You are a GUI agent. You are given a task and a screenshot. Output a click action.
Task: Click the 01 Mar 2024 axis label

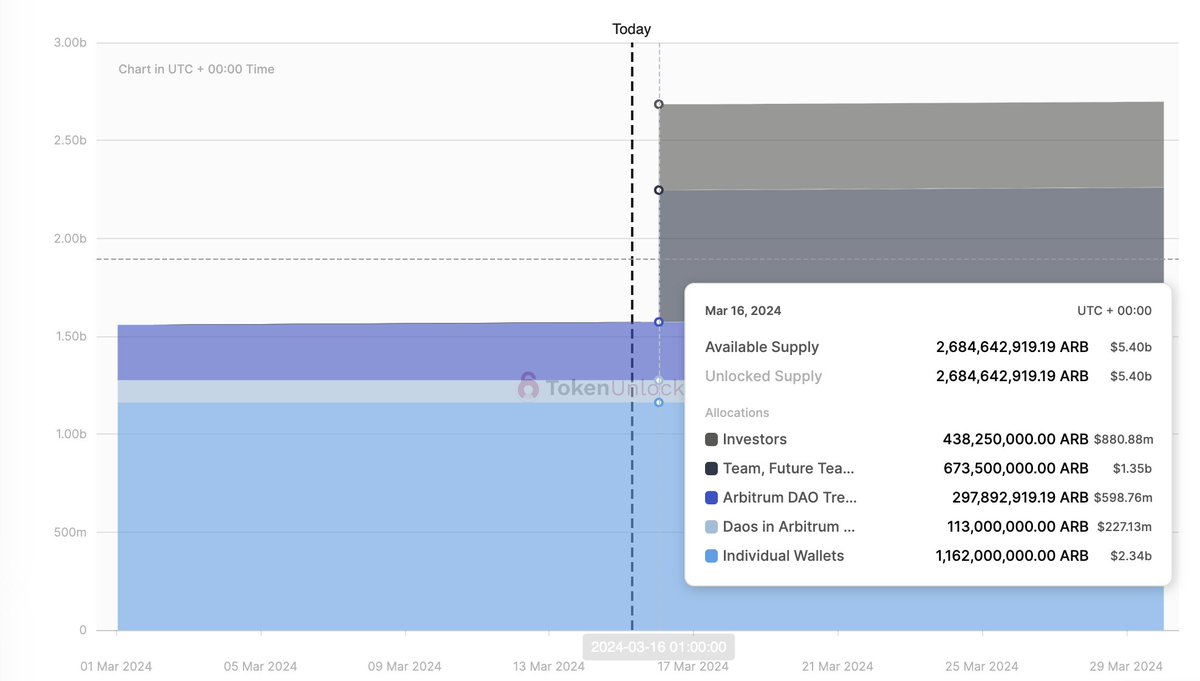click(x=117, y=666)
